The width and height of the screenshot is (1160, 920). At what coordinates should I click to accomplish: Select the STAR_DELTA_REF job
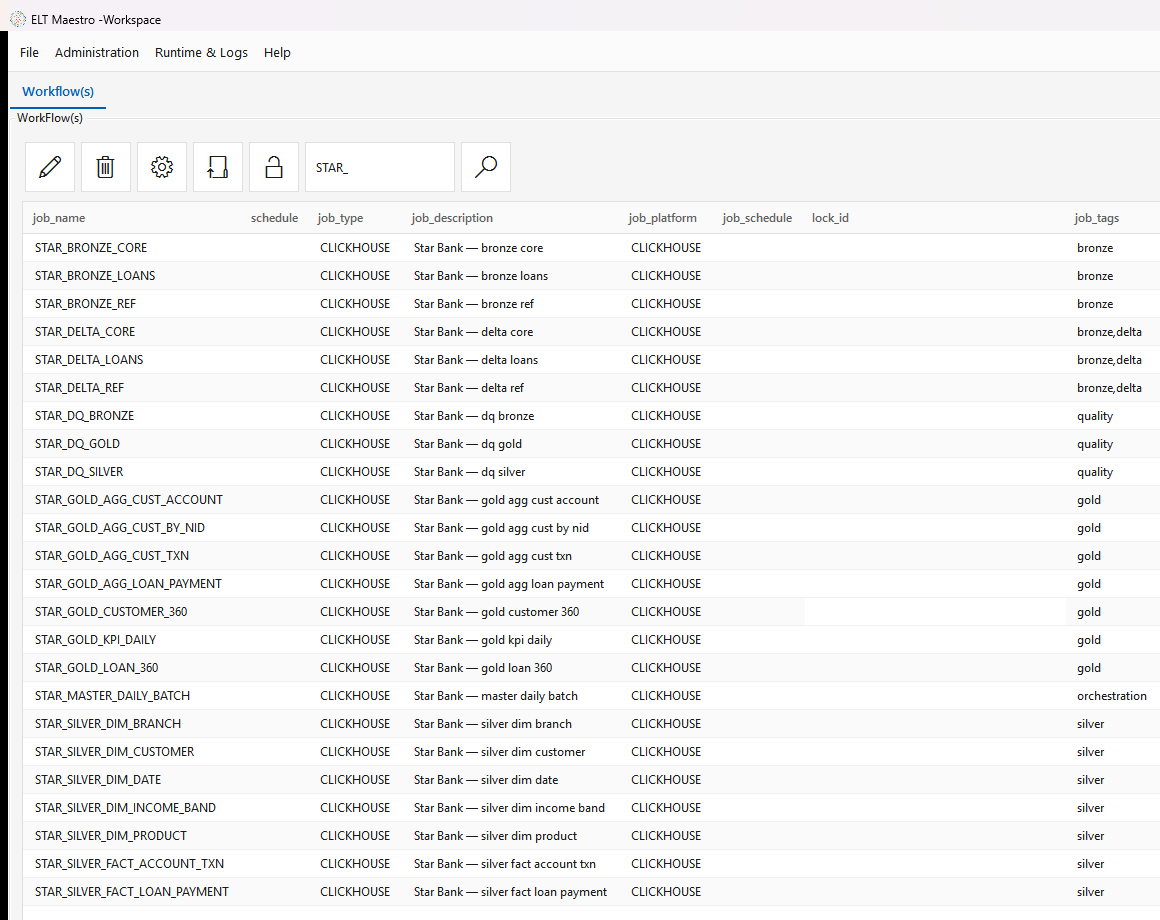(x=79, y=388)
